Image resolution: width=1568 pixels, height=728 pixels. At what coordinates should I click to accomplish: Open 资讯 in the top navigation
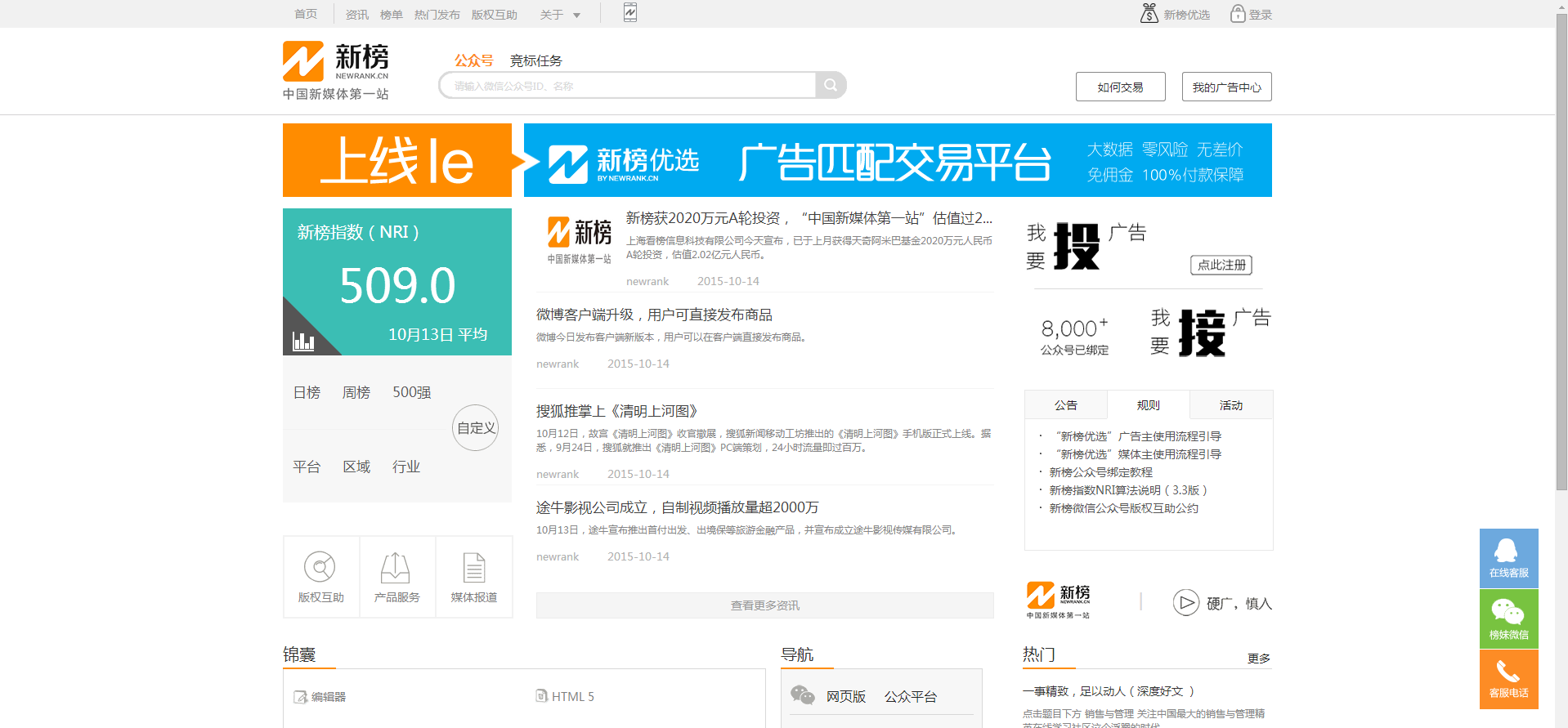[x=357, y=15]
